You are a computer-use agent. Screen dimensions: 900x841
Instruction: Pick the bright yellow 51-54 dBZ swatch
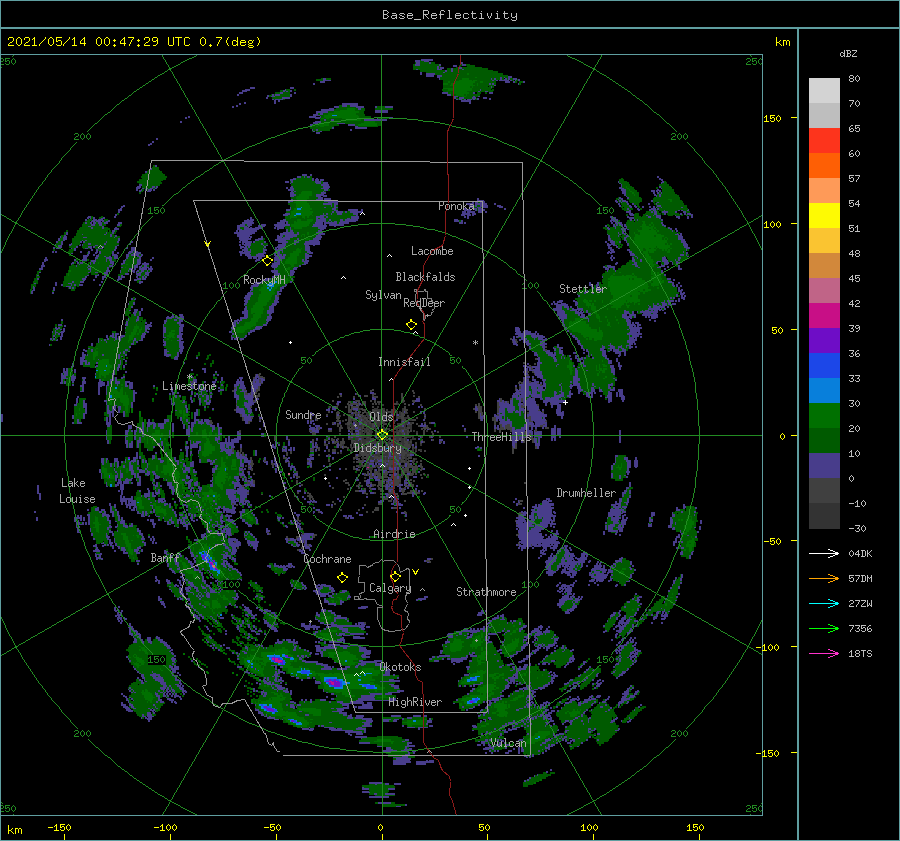(x=824, y=216)
